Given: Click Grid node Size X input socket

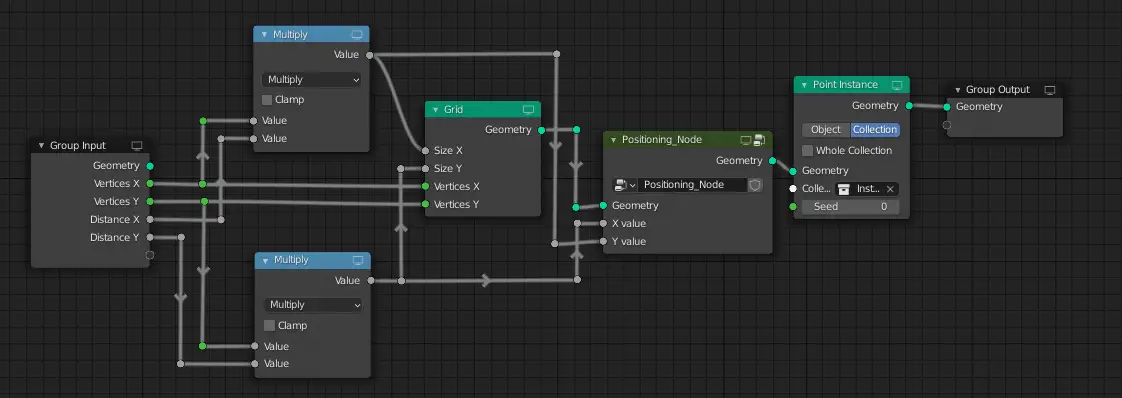Looking at the screenshot, I should (x=426, y=150).
